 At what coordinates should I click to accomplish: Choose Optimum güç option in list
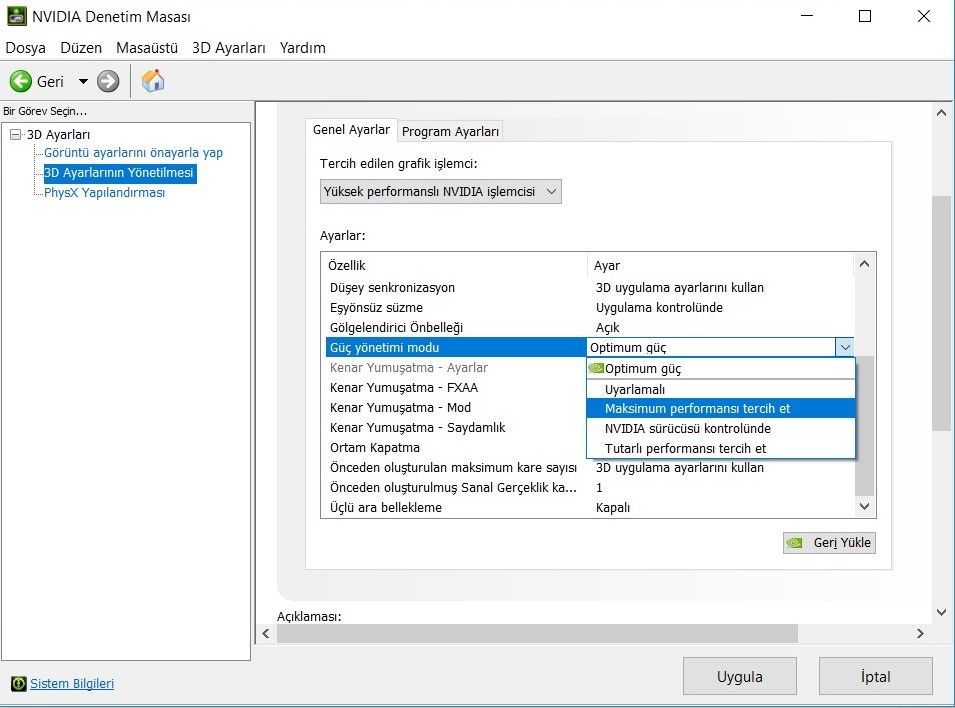point(721,369)
